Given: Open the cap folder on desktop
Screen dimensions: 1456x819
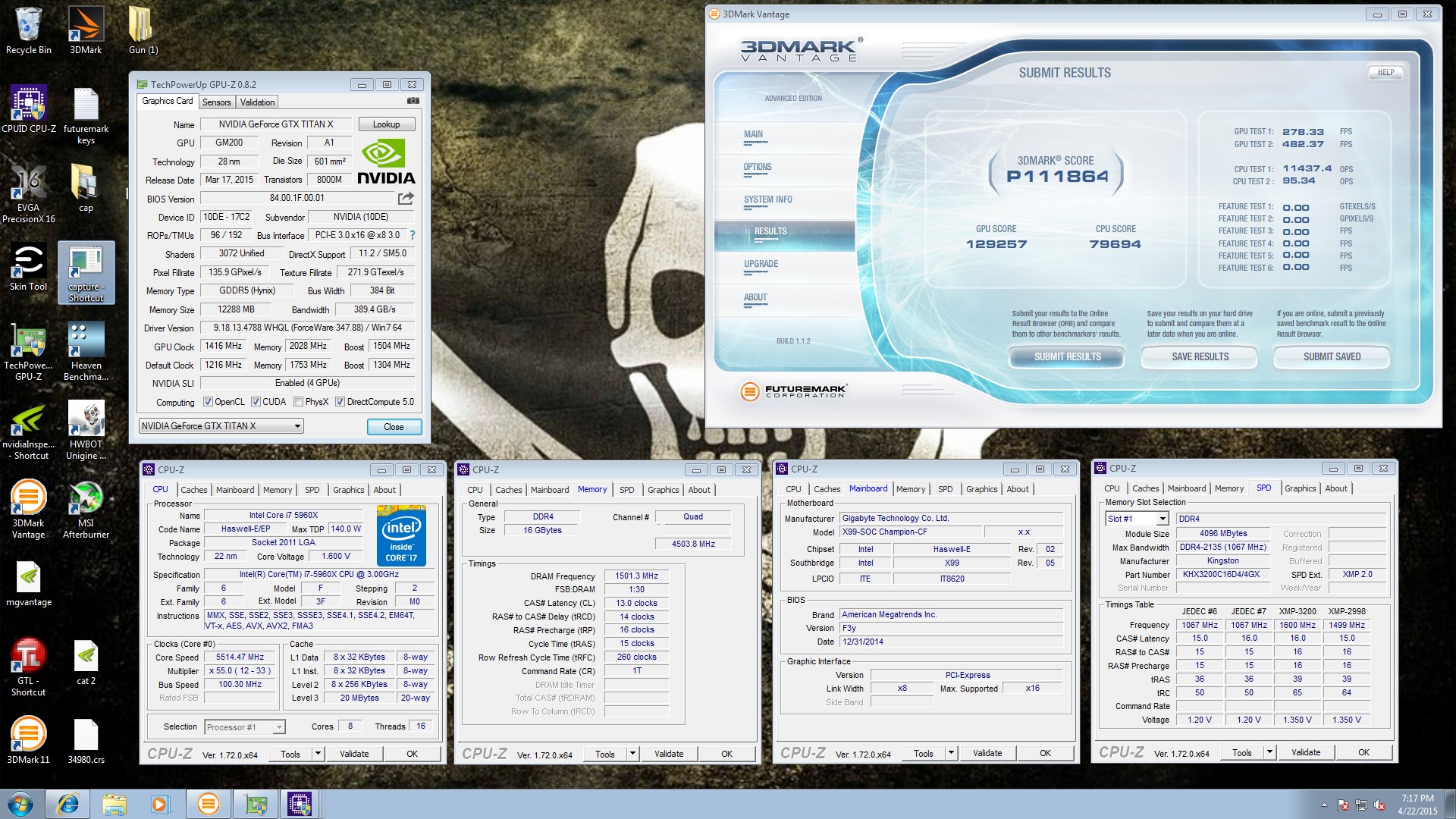Looking at the screenshot, I should coord(86,188).
